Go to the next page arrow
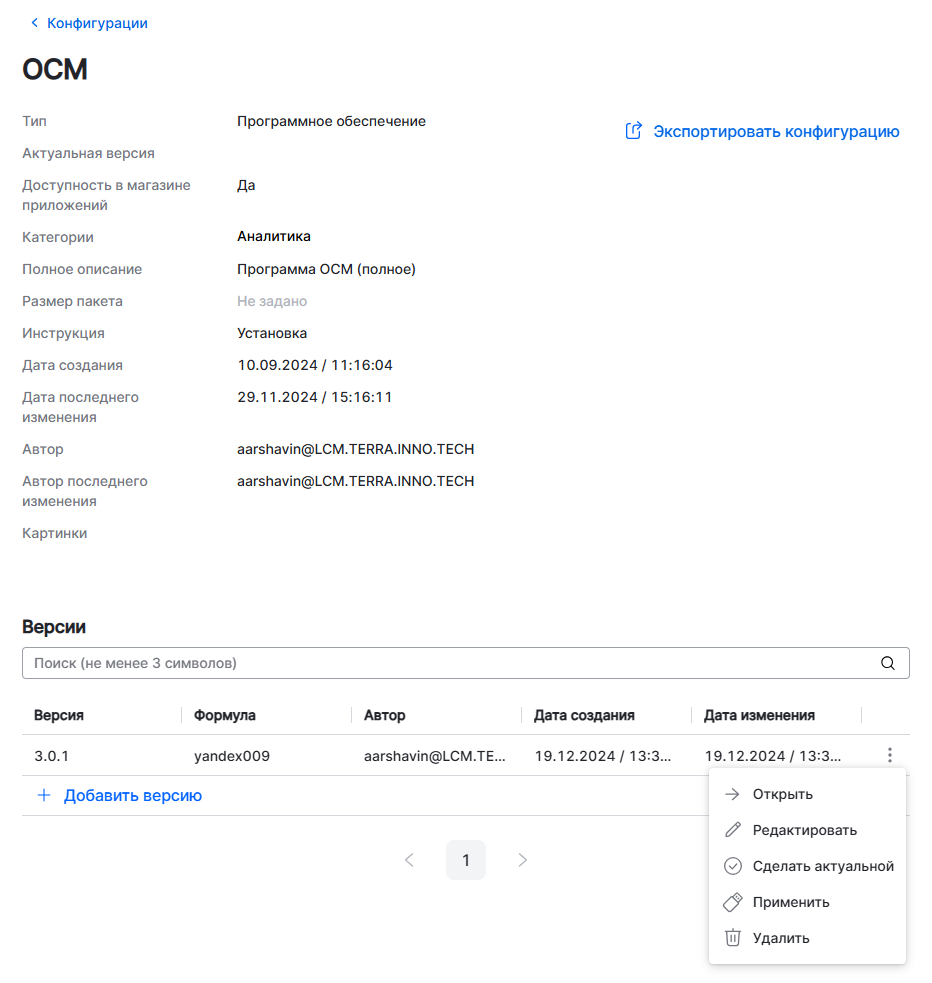 (x=522, y=860)
